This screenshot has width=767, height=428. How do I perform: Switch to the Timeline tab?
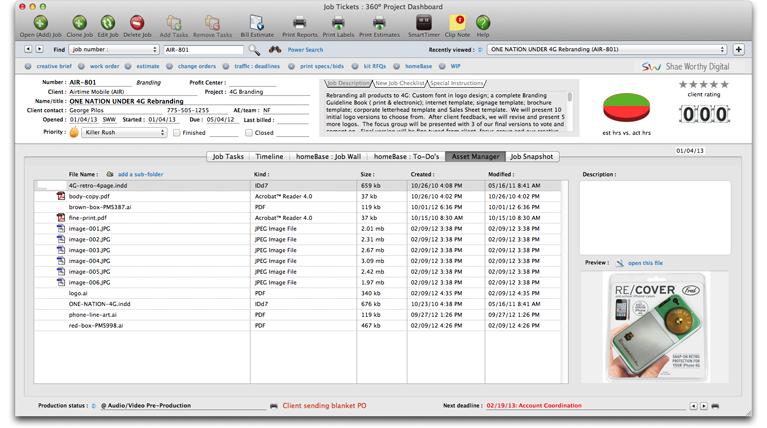pyautogui.click(x=269, y=157)
